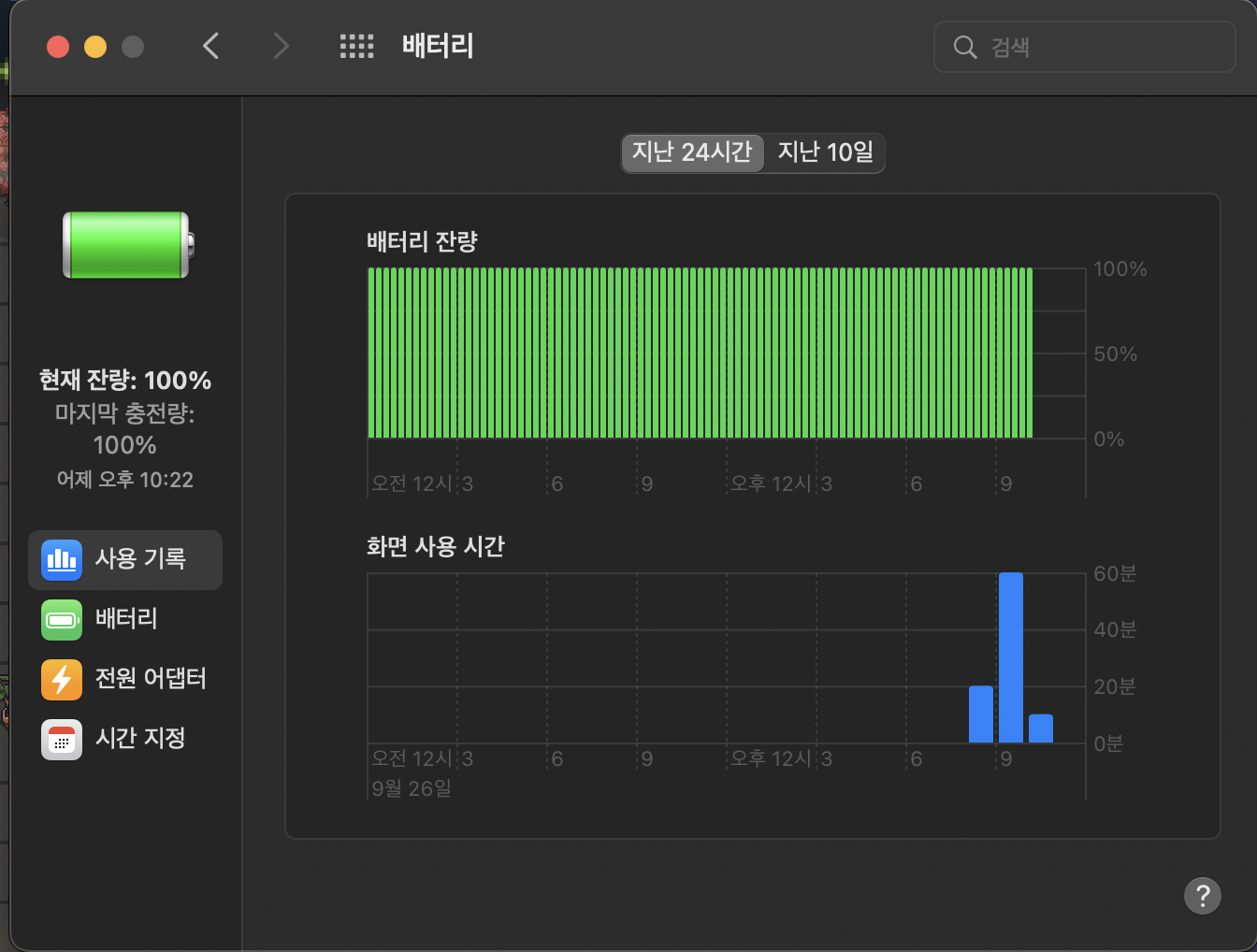Open 전원 어댑터 settings in sidebar
This screenshot has width=1257, height=952.
tap(151, 679)
